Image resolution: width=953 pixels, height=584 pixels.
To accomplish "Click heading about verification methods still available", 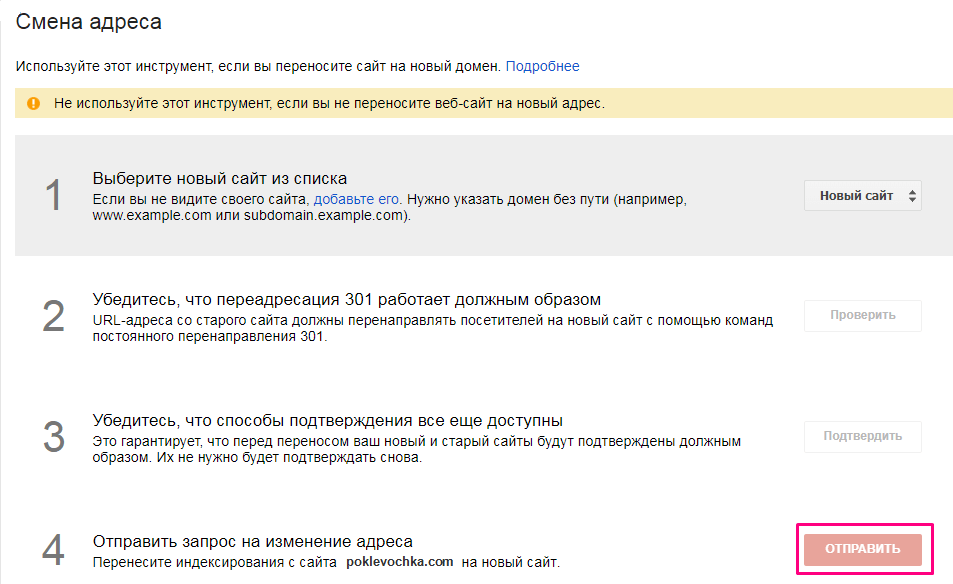I will click(x=328, y=420).
